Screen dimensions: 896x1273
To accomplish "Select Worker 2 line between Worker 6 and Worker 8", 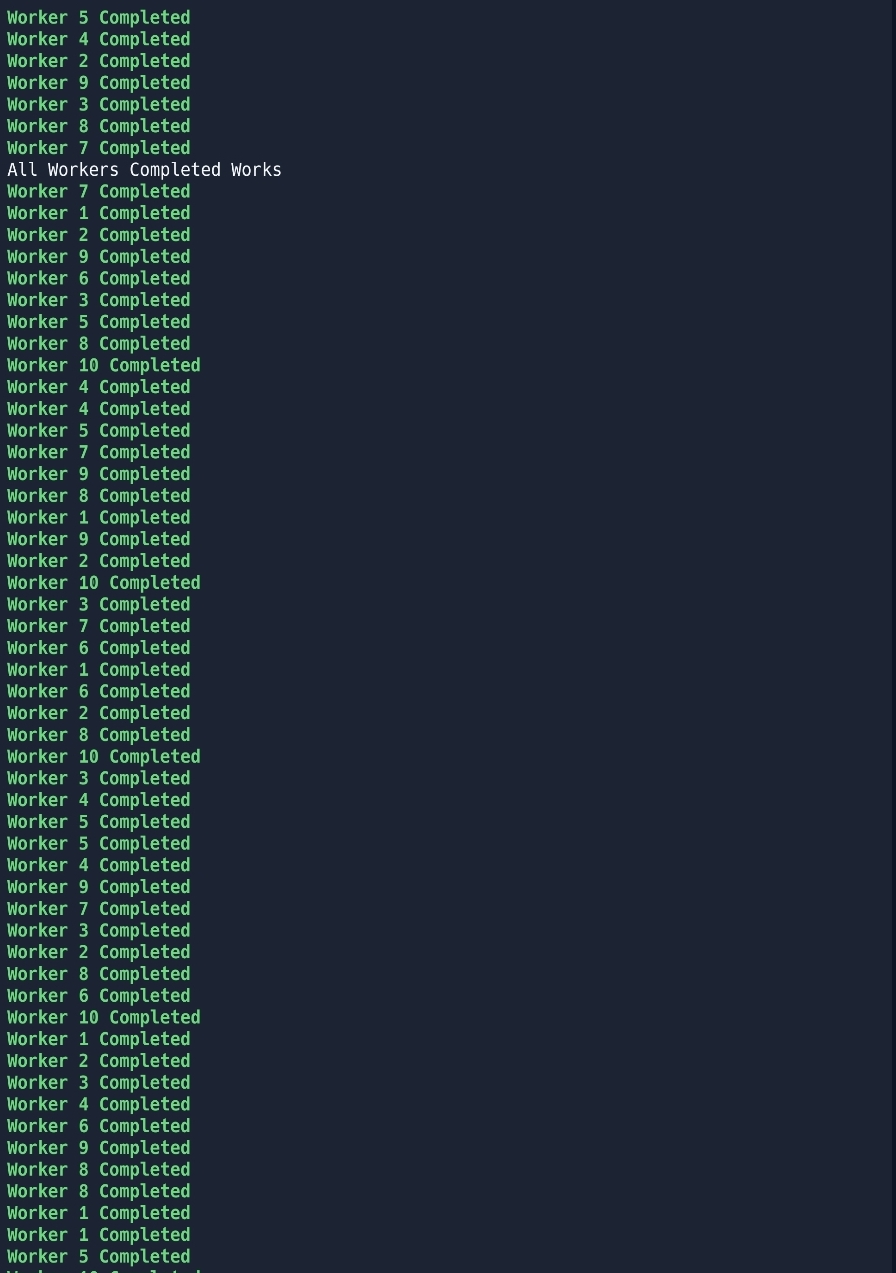I will [x=98, y=714].
